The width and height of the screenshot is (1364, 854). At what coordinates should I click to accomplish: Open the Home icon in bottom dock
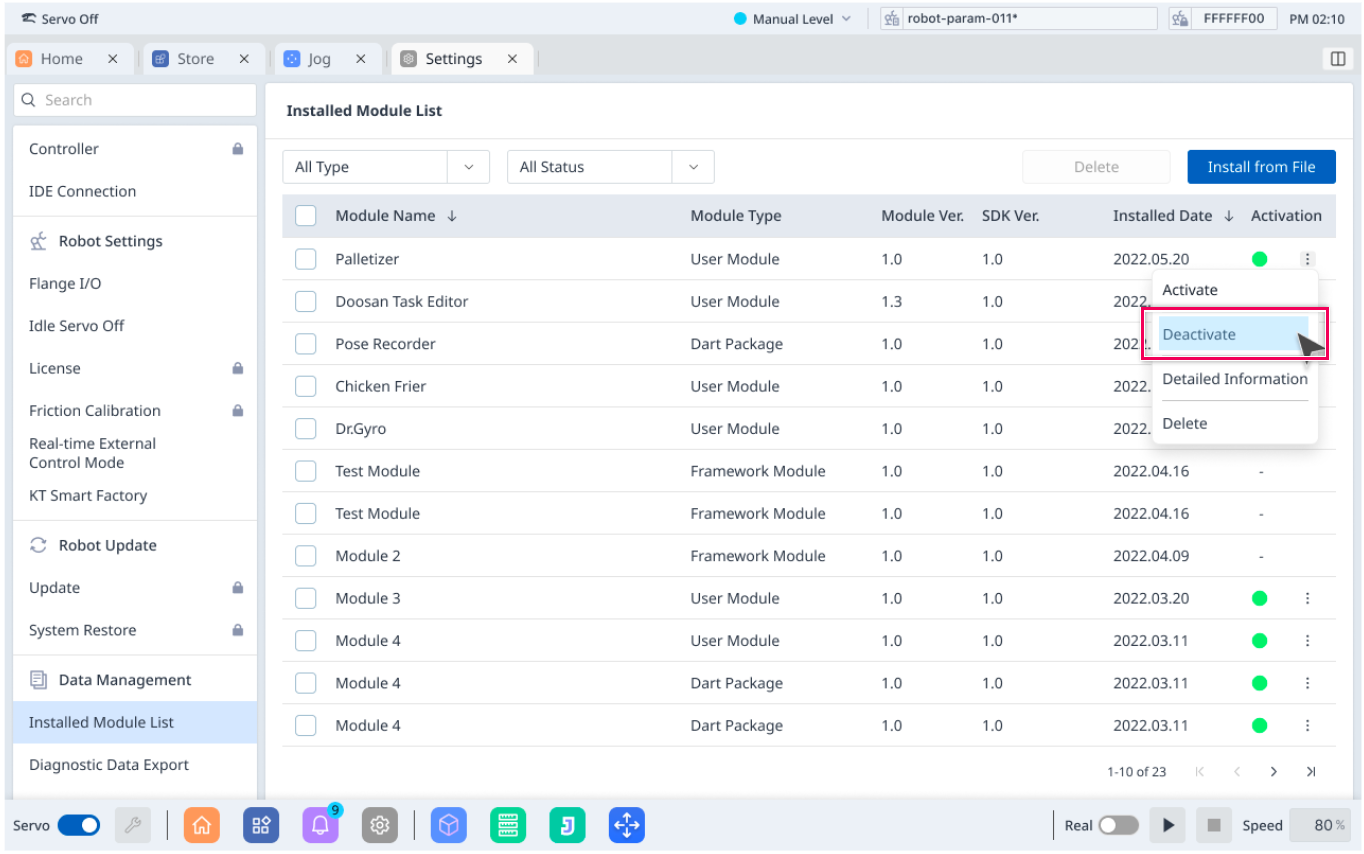pos(201,825)
